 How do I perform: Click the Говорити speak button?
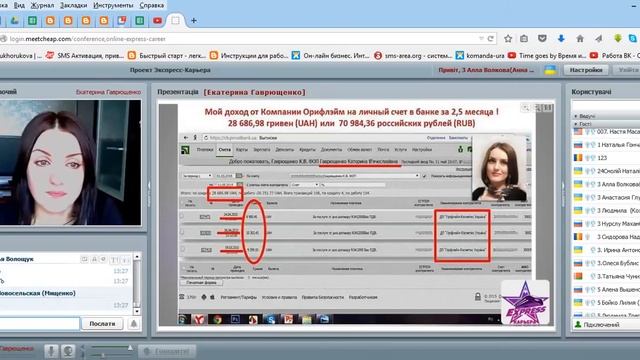(x=167, y=351)
